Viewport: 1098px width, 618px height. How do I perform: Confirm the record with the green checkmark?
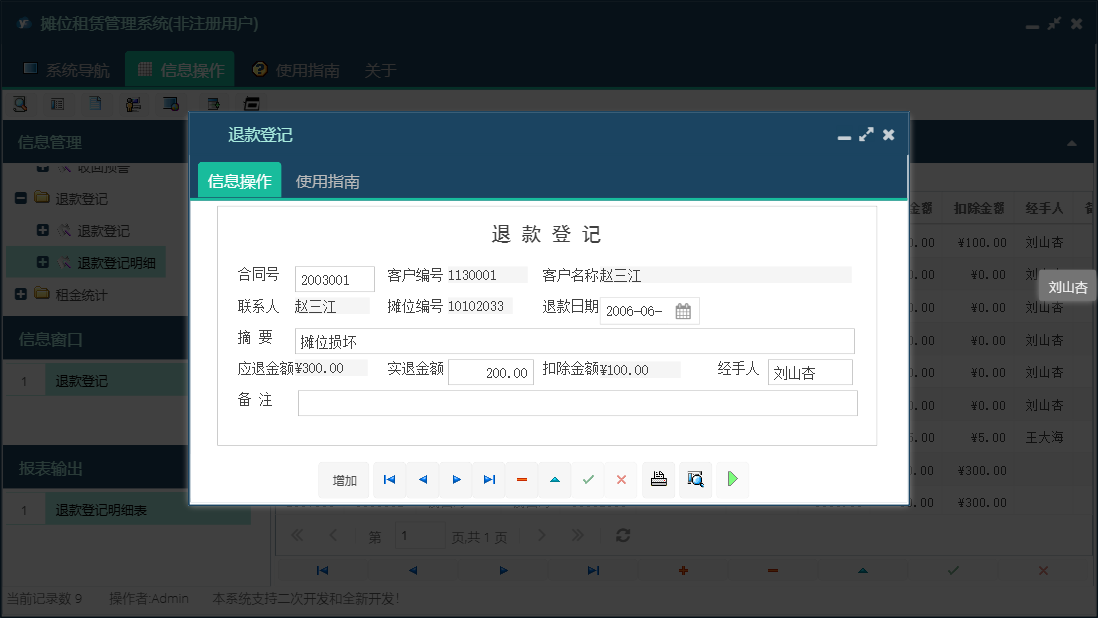589,479
